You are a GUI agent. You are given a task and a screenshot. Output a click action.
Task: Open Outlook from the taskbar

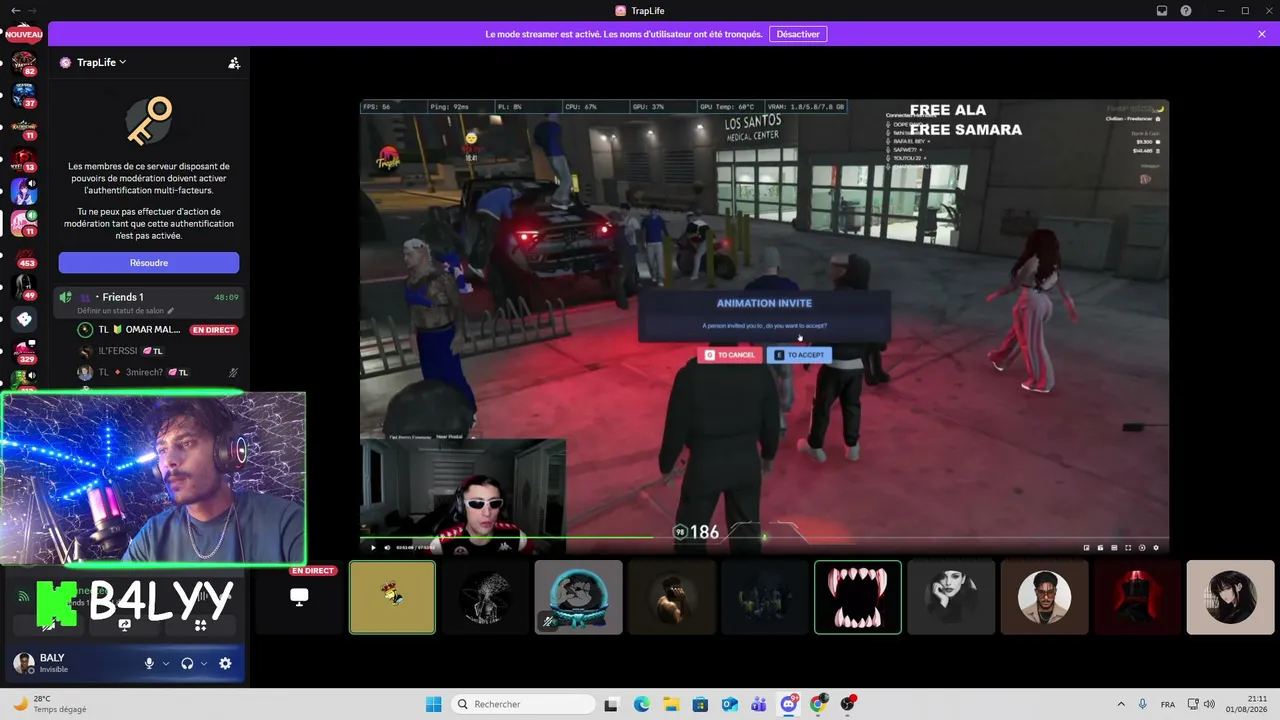(730, 704)
